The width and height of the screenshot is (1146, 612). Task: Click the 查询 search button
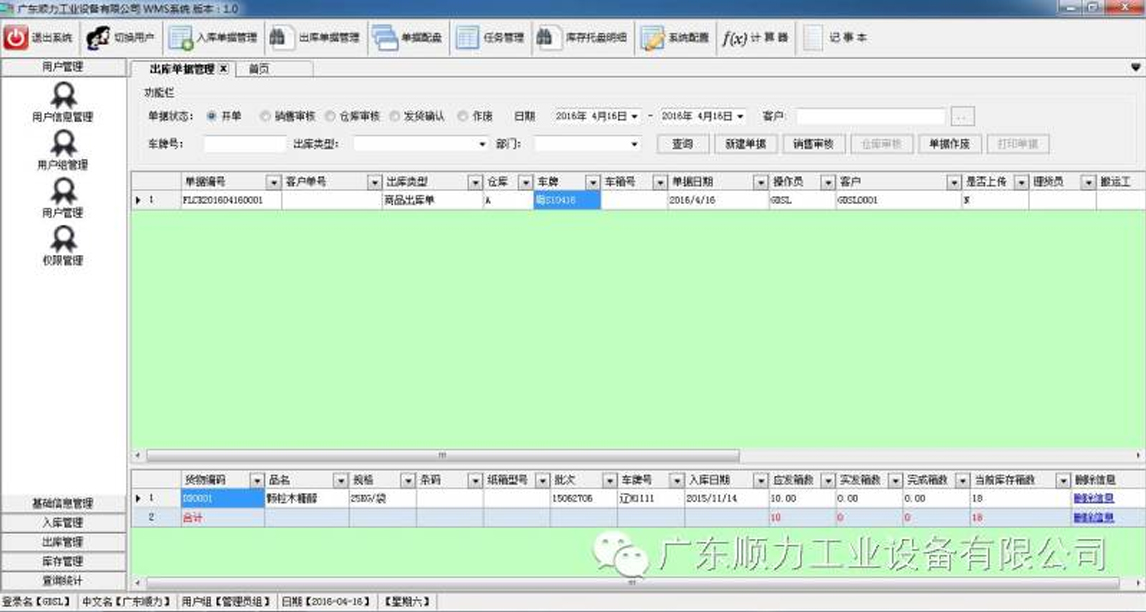click(x=683, y=142)
